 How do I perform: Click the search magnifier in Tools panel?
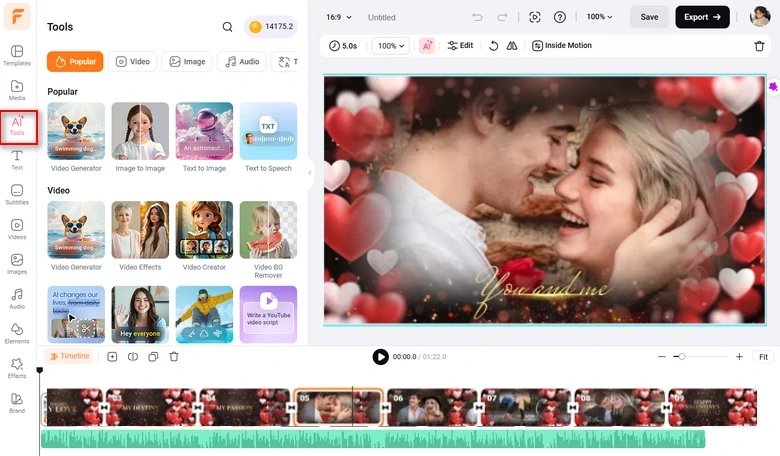click(x=227, y=27)
